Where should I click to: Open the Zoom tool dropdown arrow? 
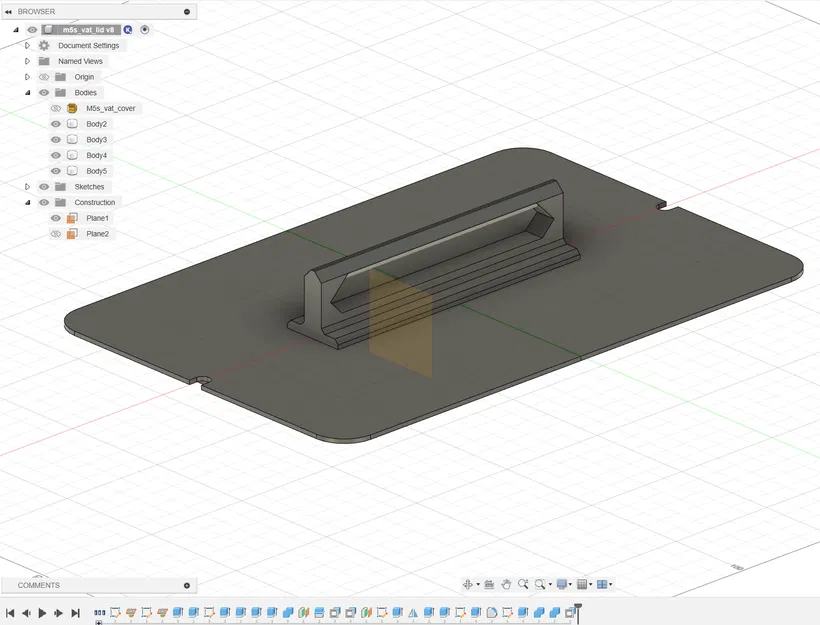[x=549, y=584]
